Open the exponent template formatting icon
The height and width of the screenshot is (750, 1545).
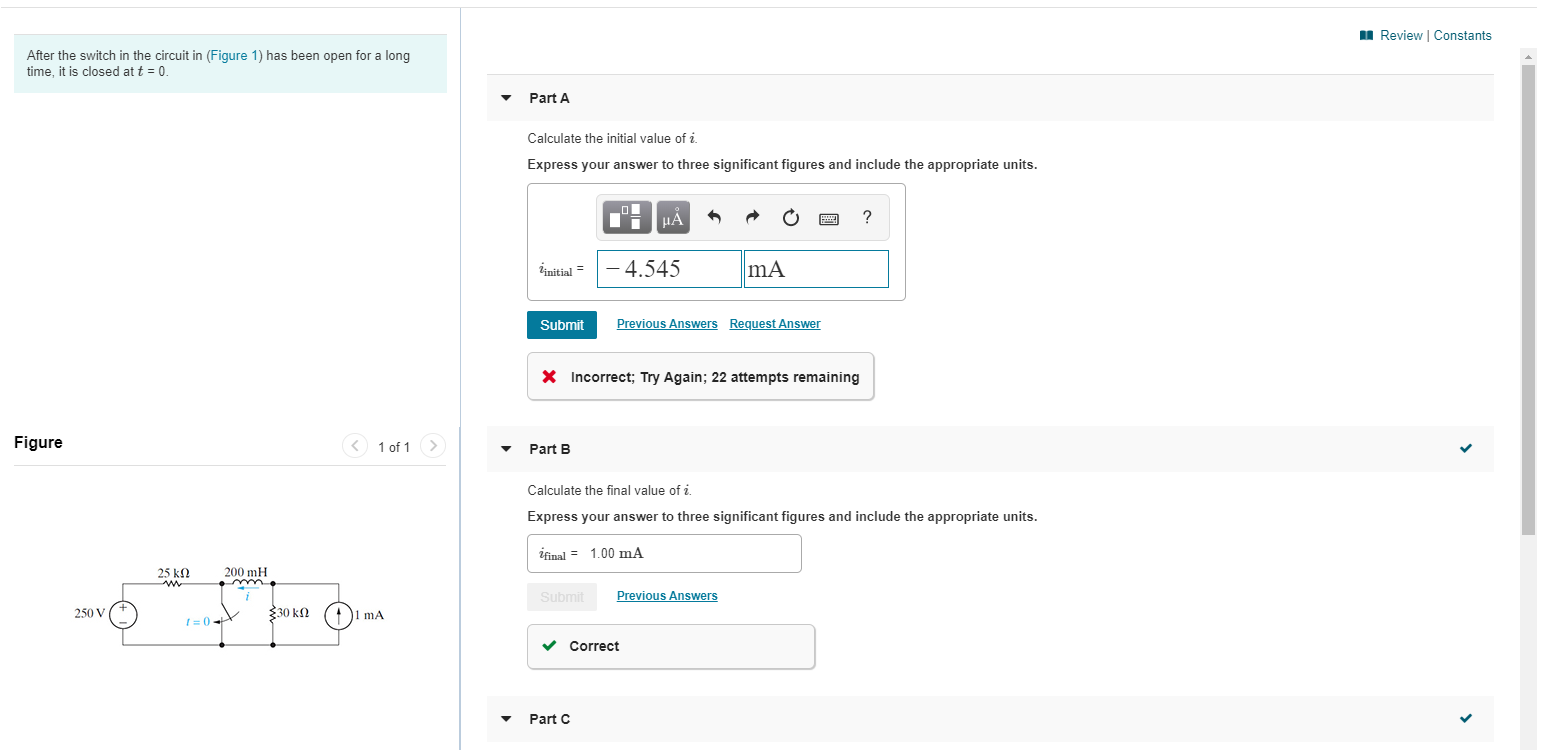626,217
